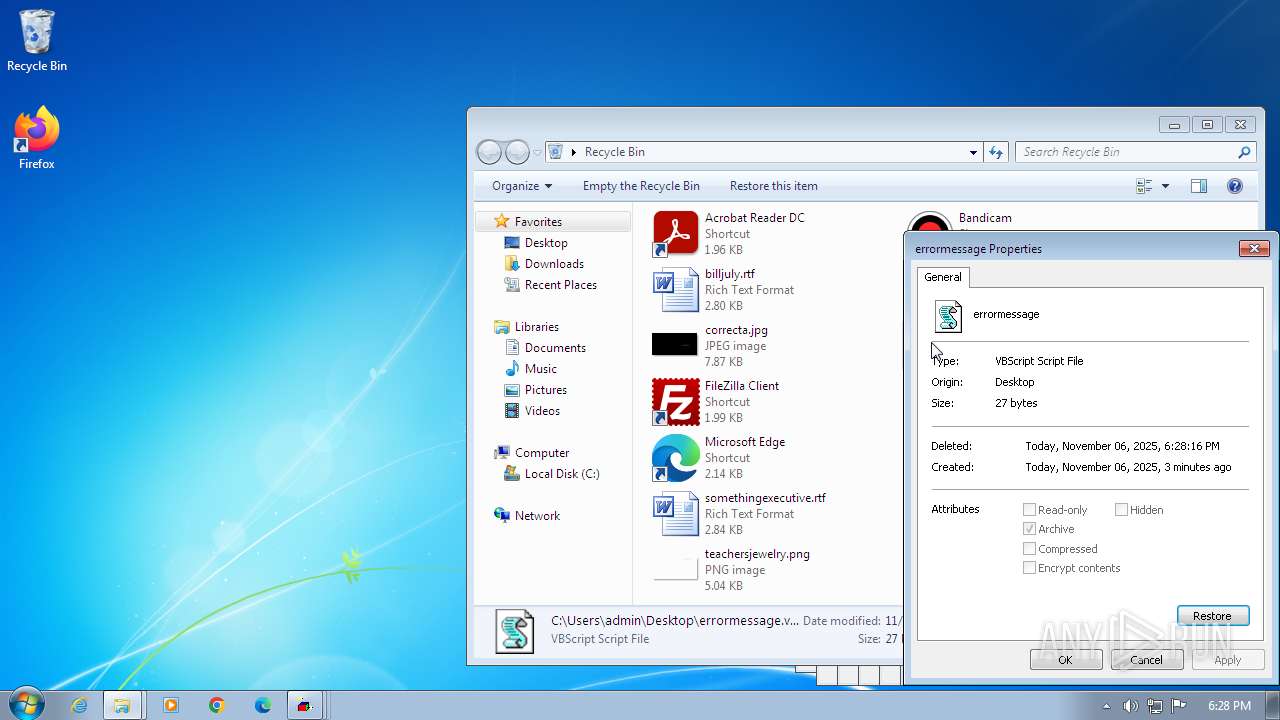Open the Organize dropdown menu
1280x720 pixels.
pyautogui.click(x=521, y=186)
